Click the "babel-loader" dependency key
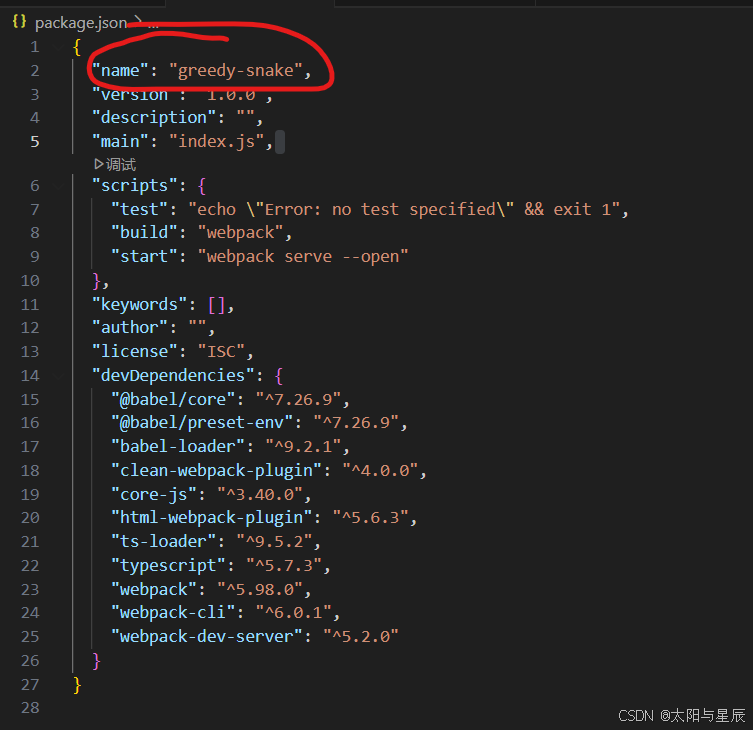Screen dimensions: 753x730 [x=178, y=447]
